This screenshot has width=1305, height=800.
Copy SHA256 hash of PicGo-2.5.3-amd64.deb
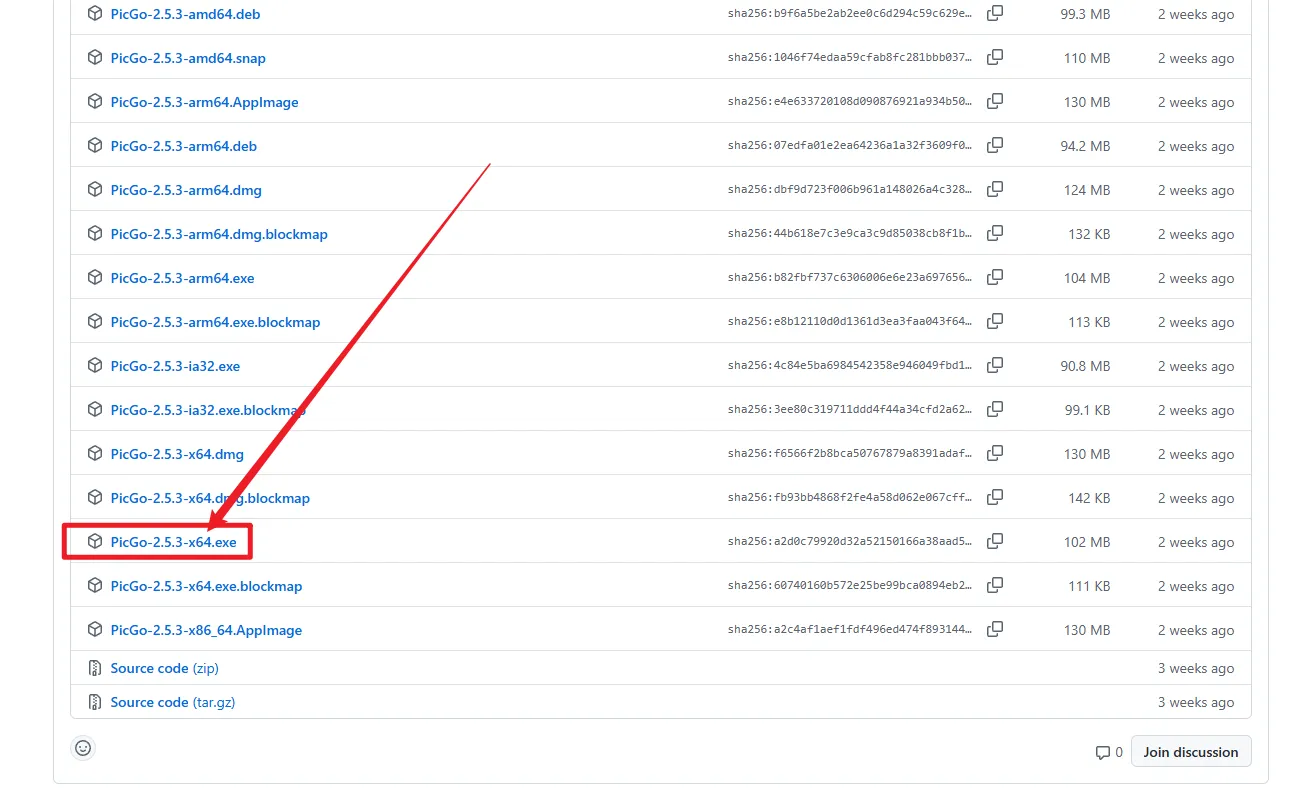click(995, 14)
